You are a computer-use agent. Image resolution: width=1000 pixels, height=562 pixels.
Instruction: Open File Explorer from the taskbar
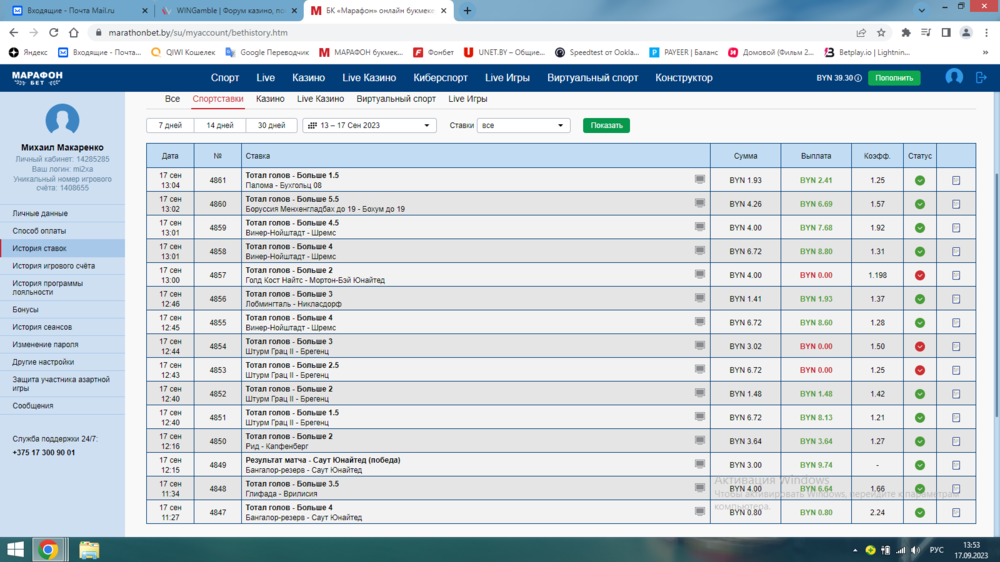pos(89,549)
